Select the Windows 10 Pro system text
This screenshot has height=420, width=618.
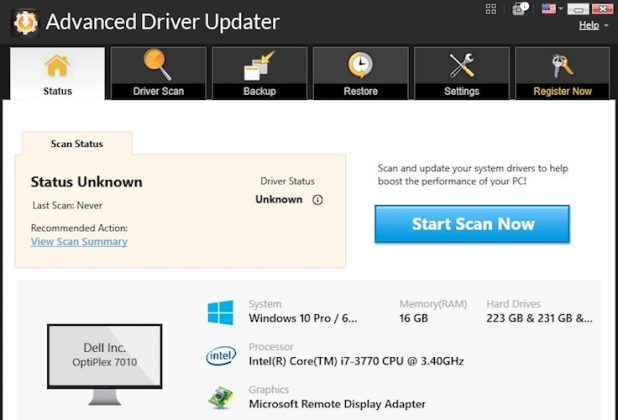tap(303, 318)
